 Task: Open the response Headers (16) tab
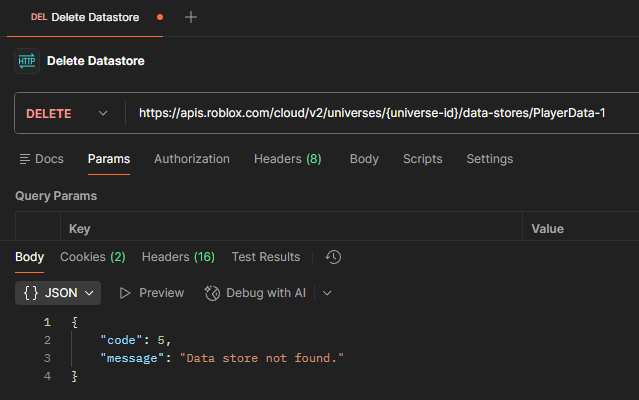click(178, 257)
